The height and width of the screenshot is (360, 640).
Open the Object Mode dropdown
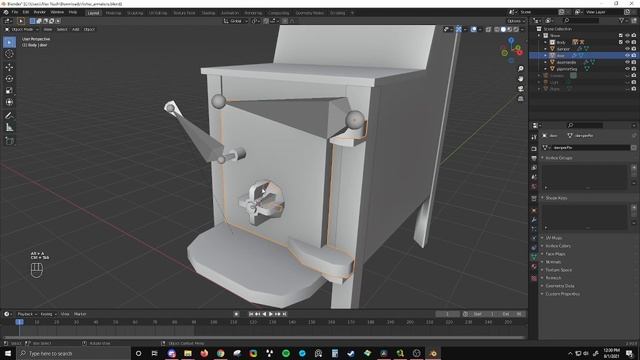22,29
